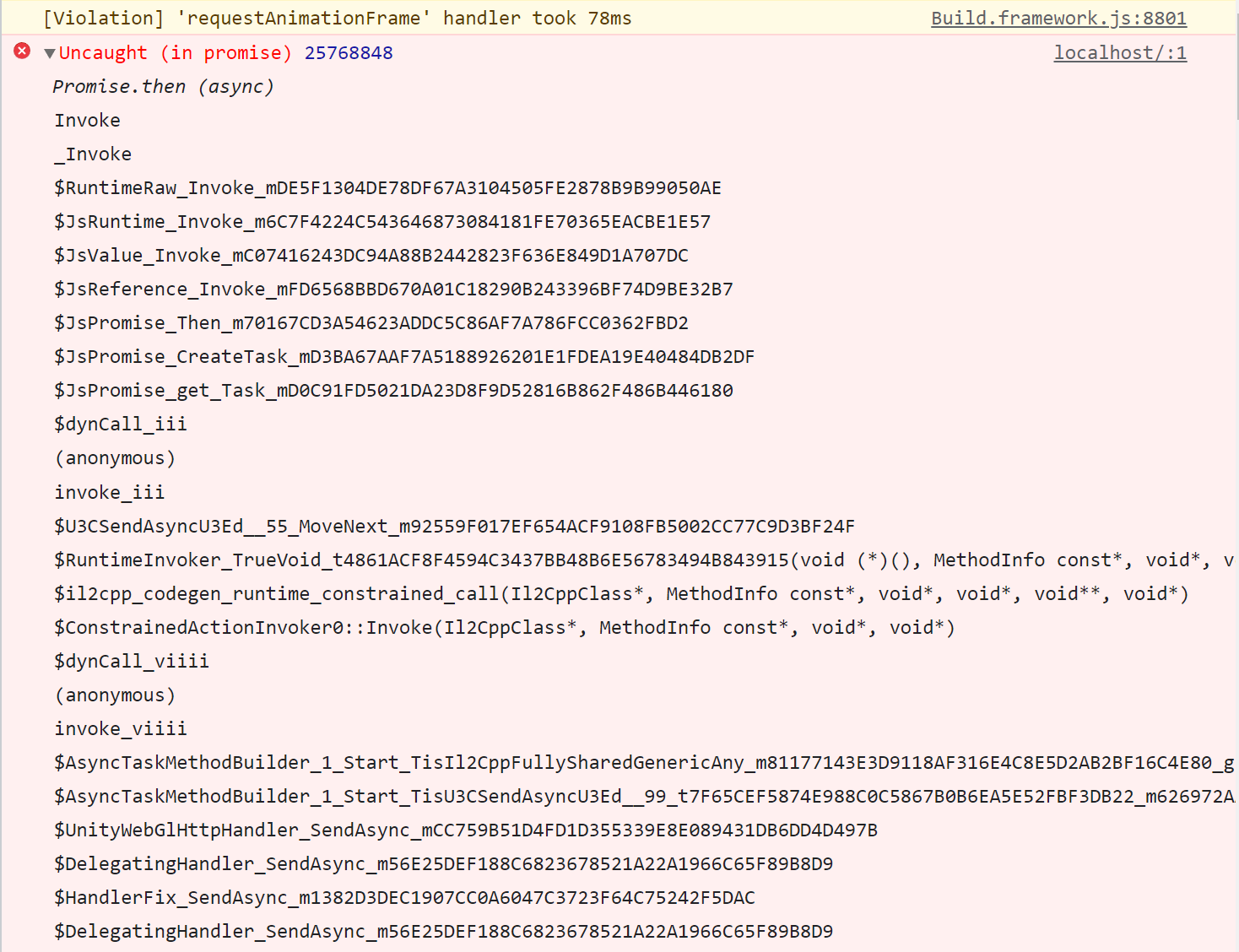Click the (anonymous) frame above invoke_viiii
The height and width of the screenshot is (952, 1239).
point(115,695)
